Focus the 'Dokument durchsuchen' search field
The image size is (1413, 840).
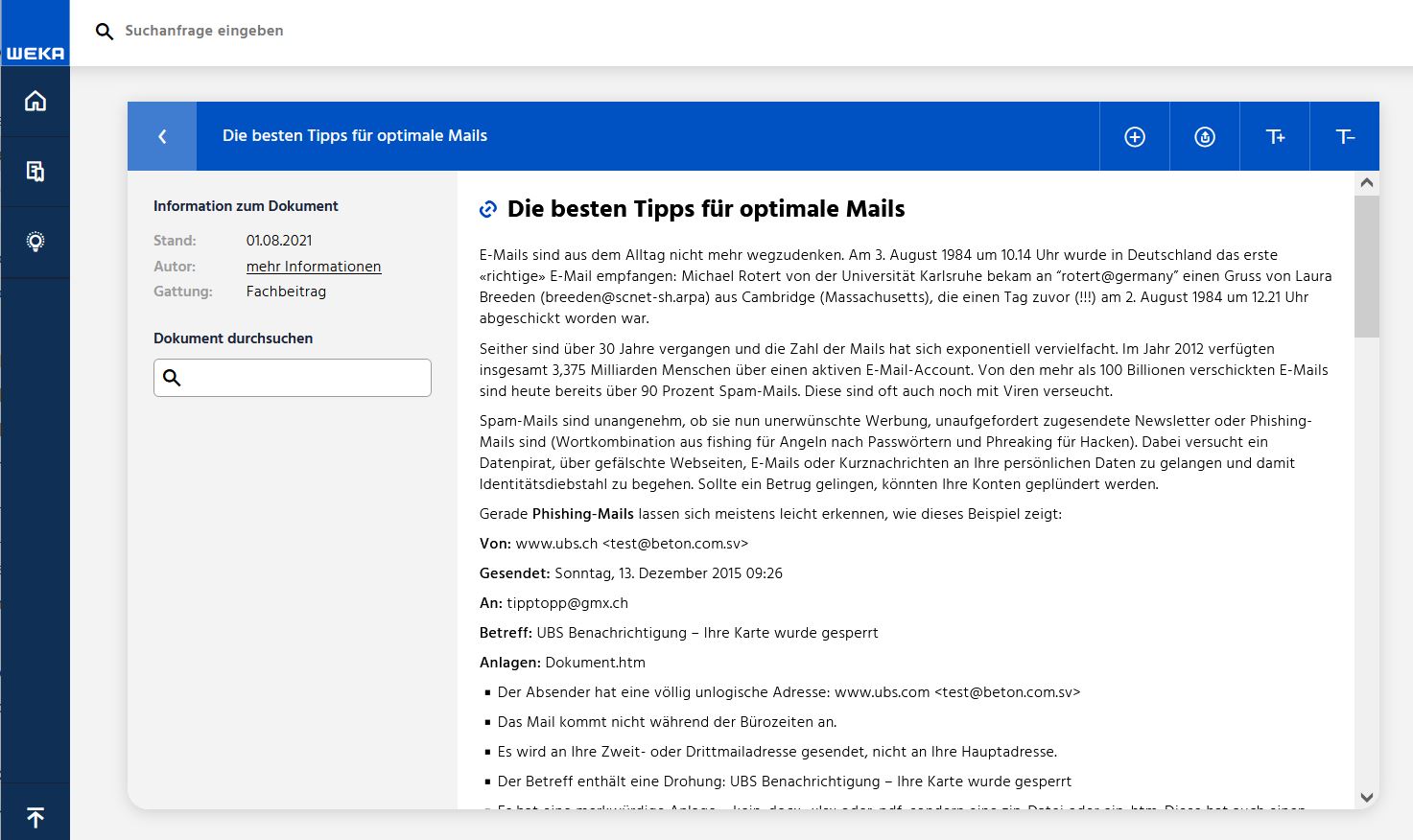pyautogui.click(x=307, y=378)
